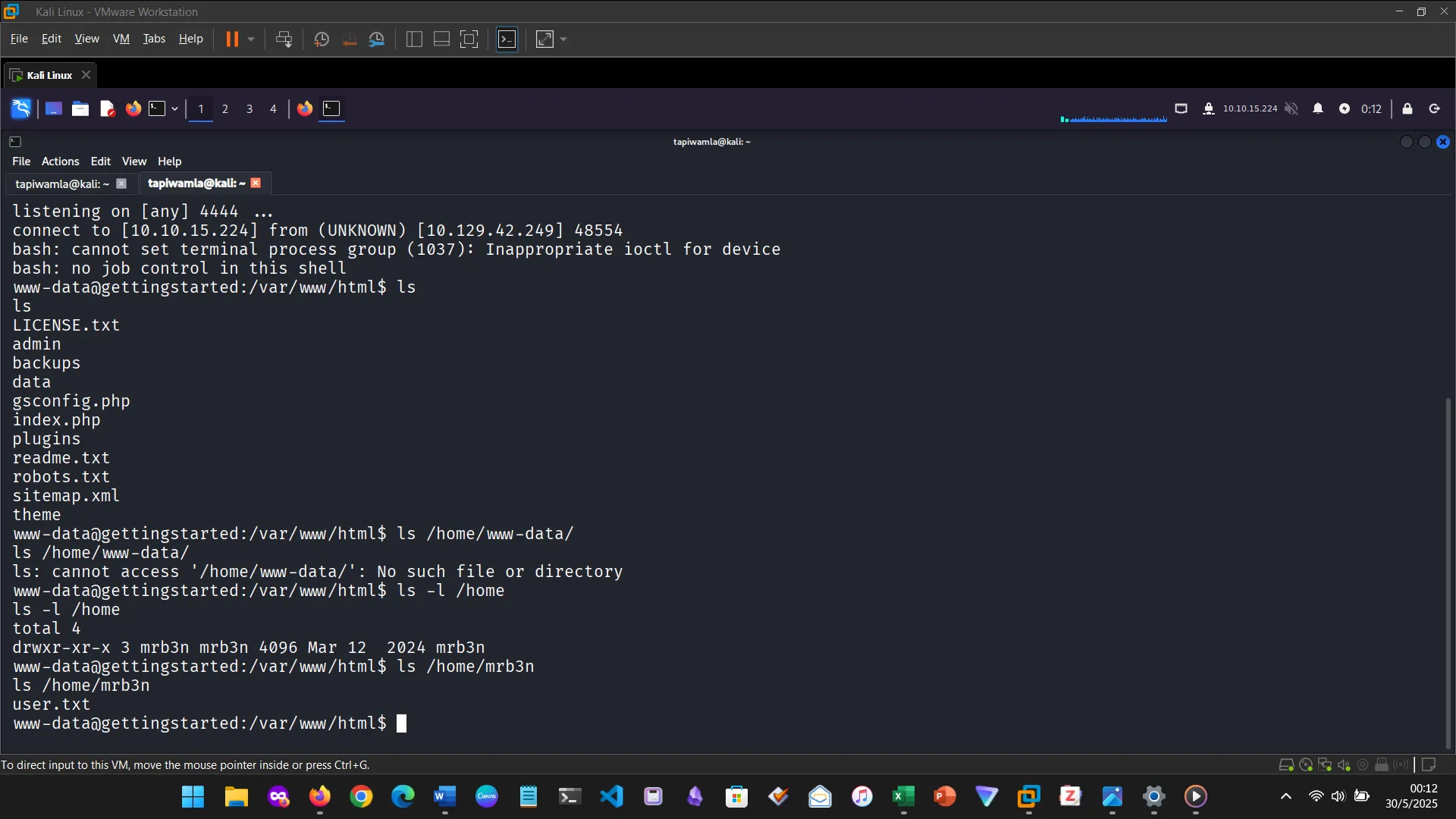Expand the stretch guest dropdown arrow
The width and height of the screenshot is (1456, 819).
coord(563,39)
